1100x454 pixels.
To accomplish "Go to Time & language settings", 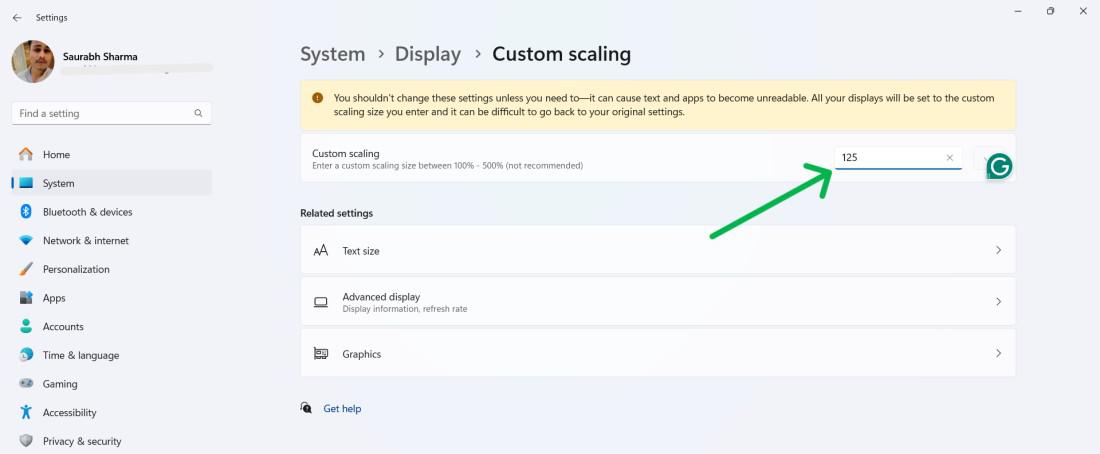I will click(x=80, y=356).
